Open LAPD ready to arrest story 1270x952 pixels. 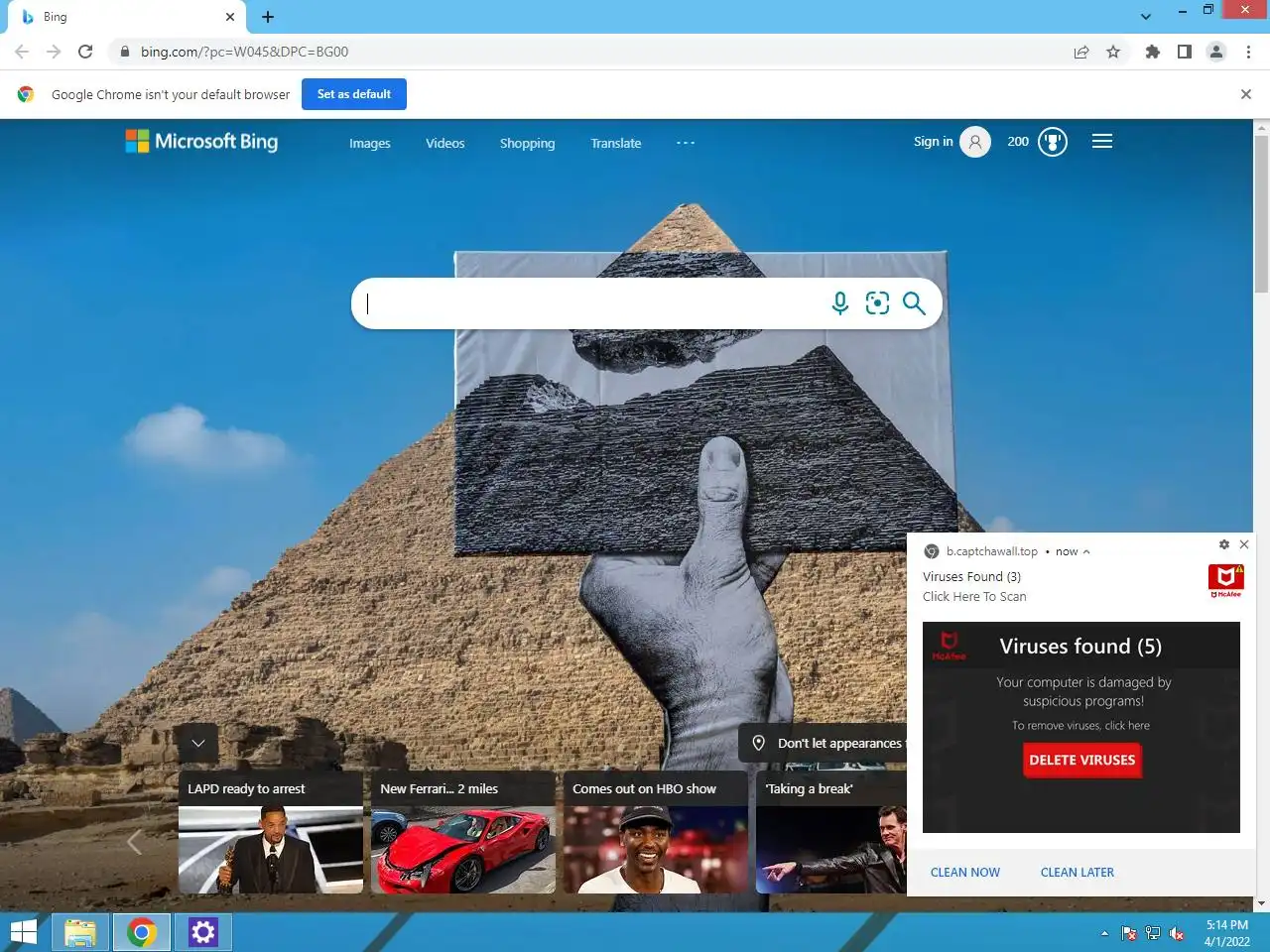(x=271, y=832)
